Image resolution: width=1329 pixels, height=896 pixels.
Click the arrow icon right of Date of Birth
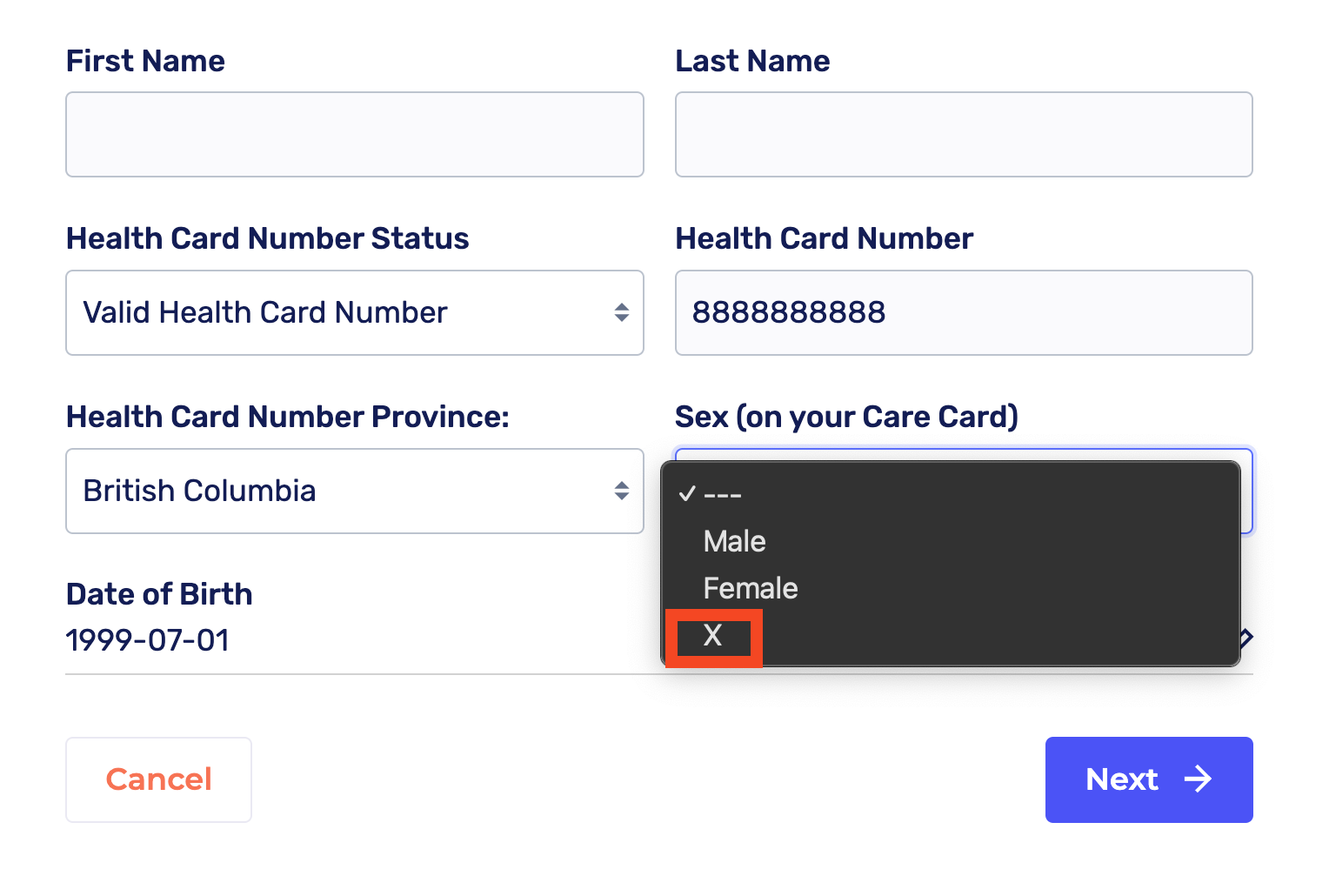tap(1247, 638)
